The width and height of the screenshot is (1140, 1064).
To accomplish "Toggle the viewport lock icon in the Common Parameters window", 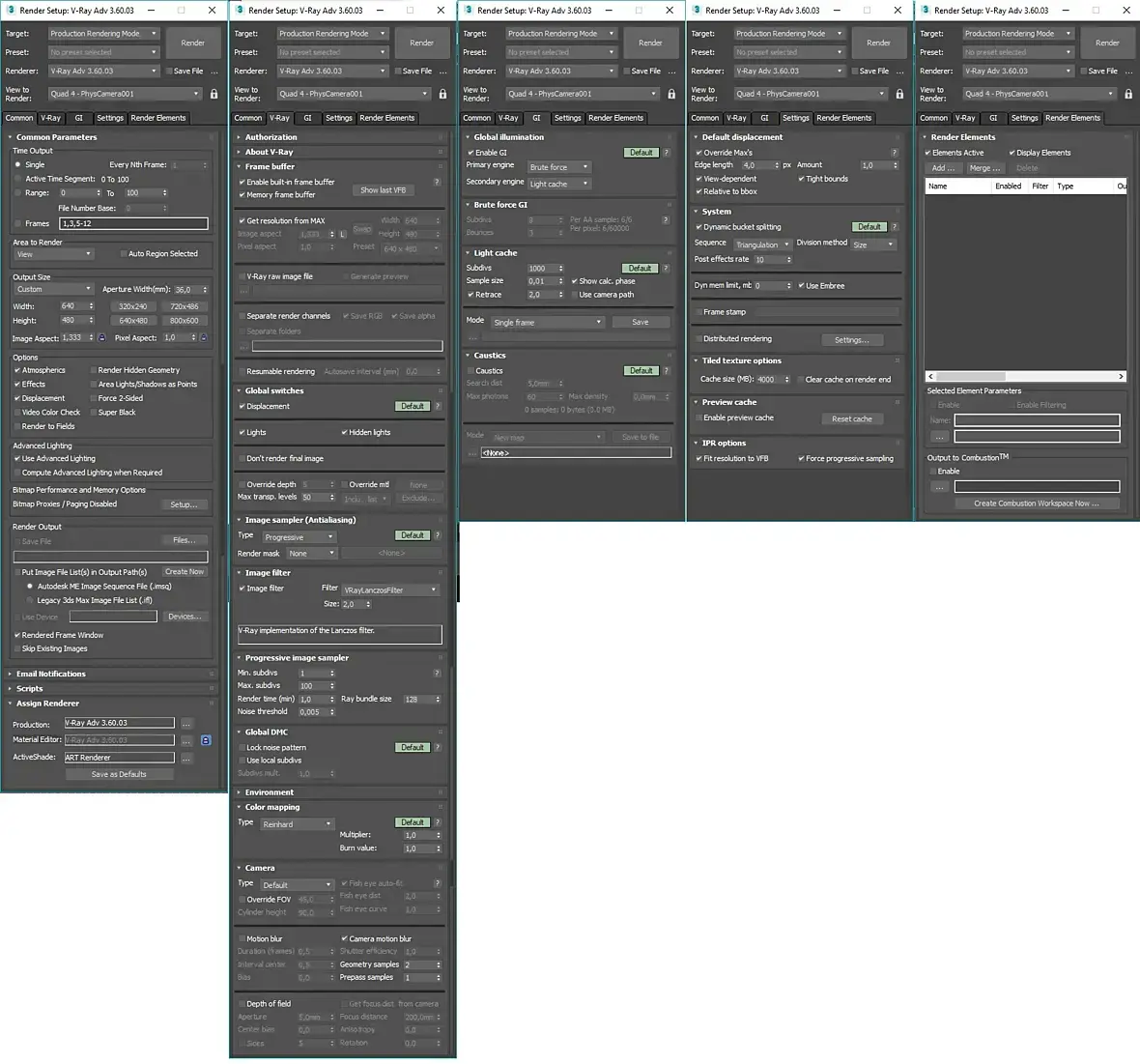I will click(214, 94).
